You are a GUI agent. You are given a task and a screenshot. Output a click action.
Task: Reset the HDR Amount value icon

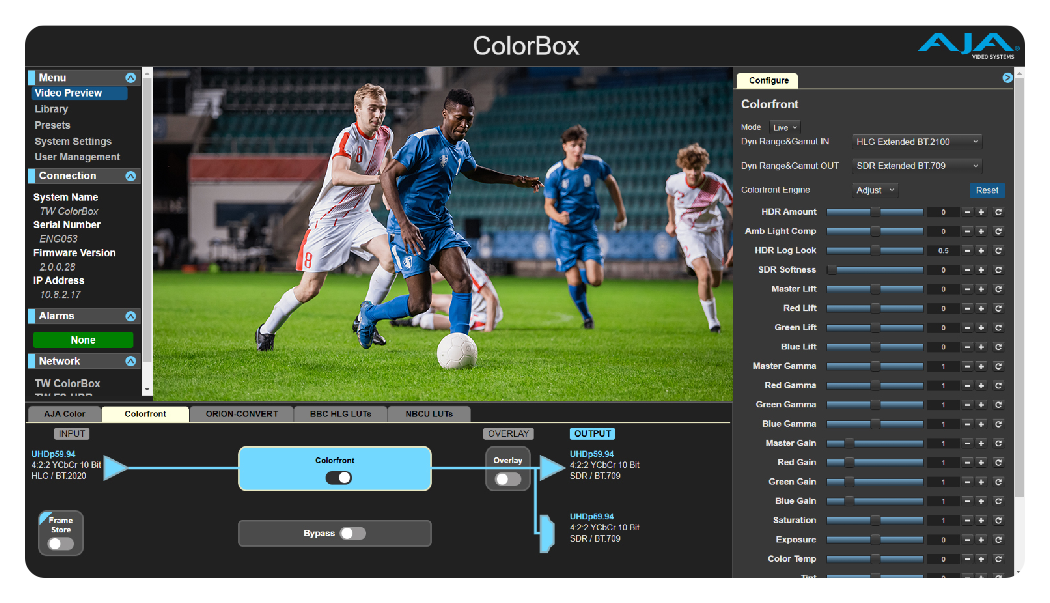tap(998, 212)
